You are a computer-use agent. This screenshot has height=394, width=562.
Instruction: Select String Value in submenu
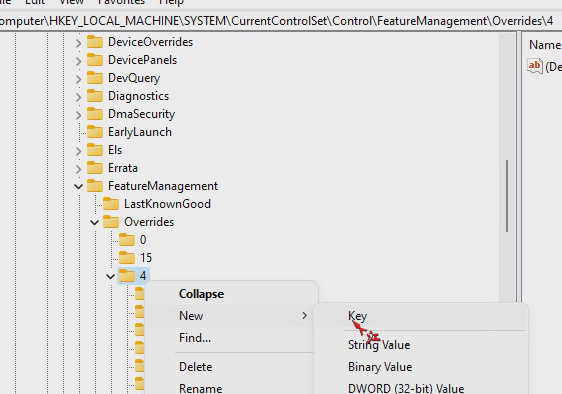coord(379,345)
